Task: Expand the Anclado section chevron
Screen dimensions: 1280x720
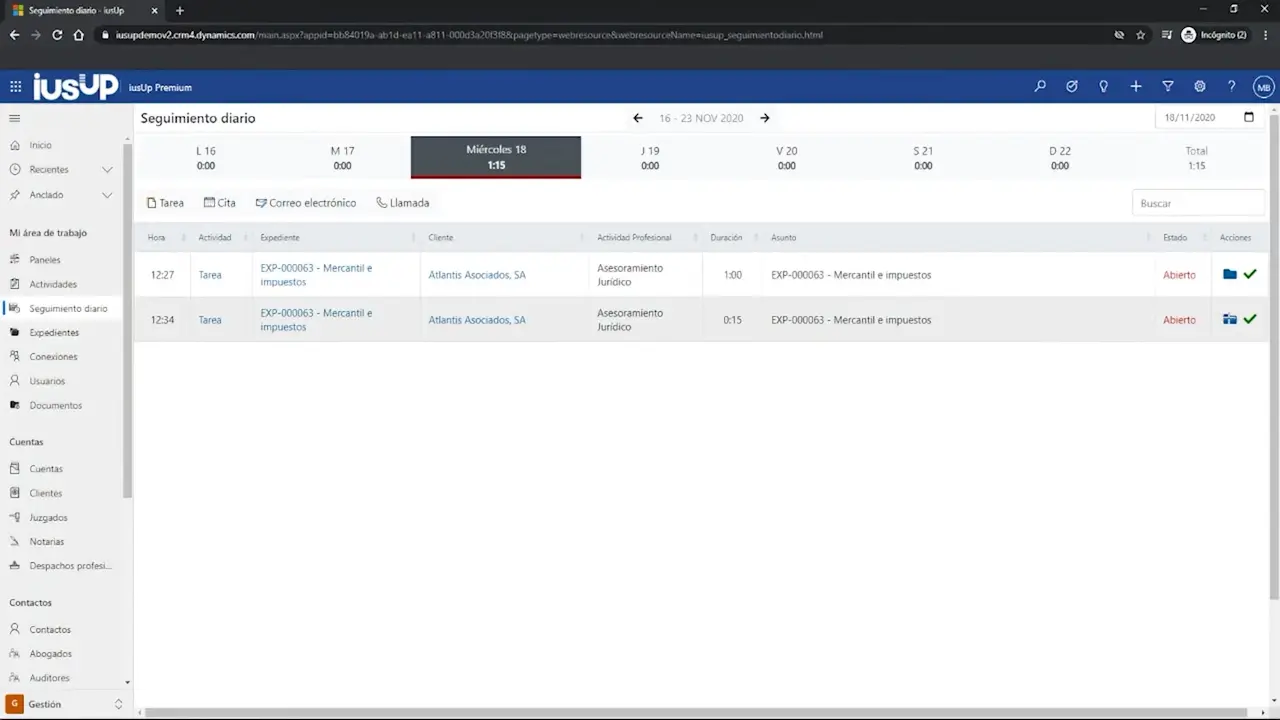Action: point(107,195)
